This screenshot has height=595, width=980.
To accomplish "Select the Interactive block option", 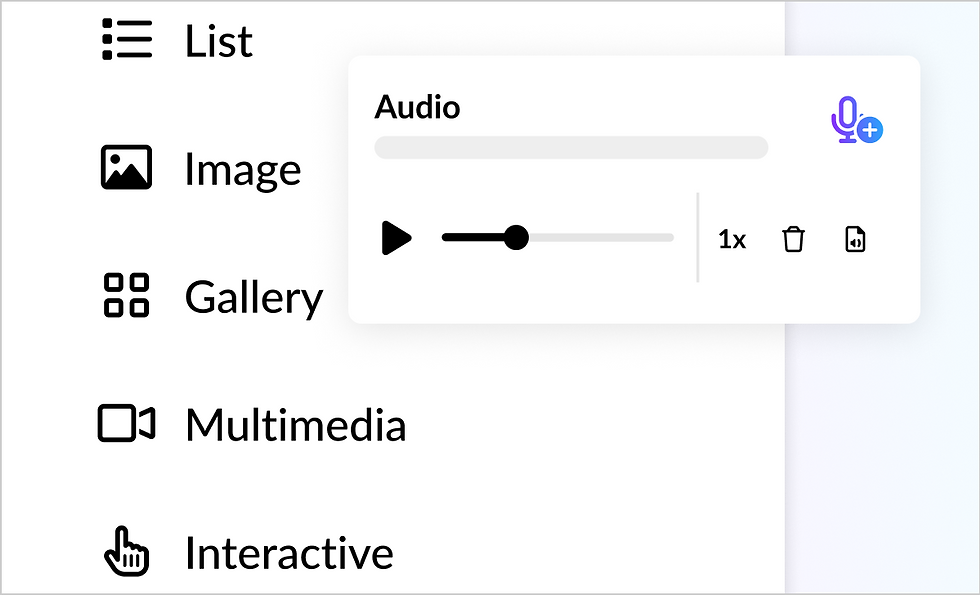I will (x=289, y=553).
